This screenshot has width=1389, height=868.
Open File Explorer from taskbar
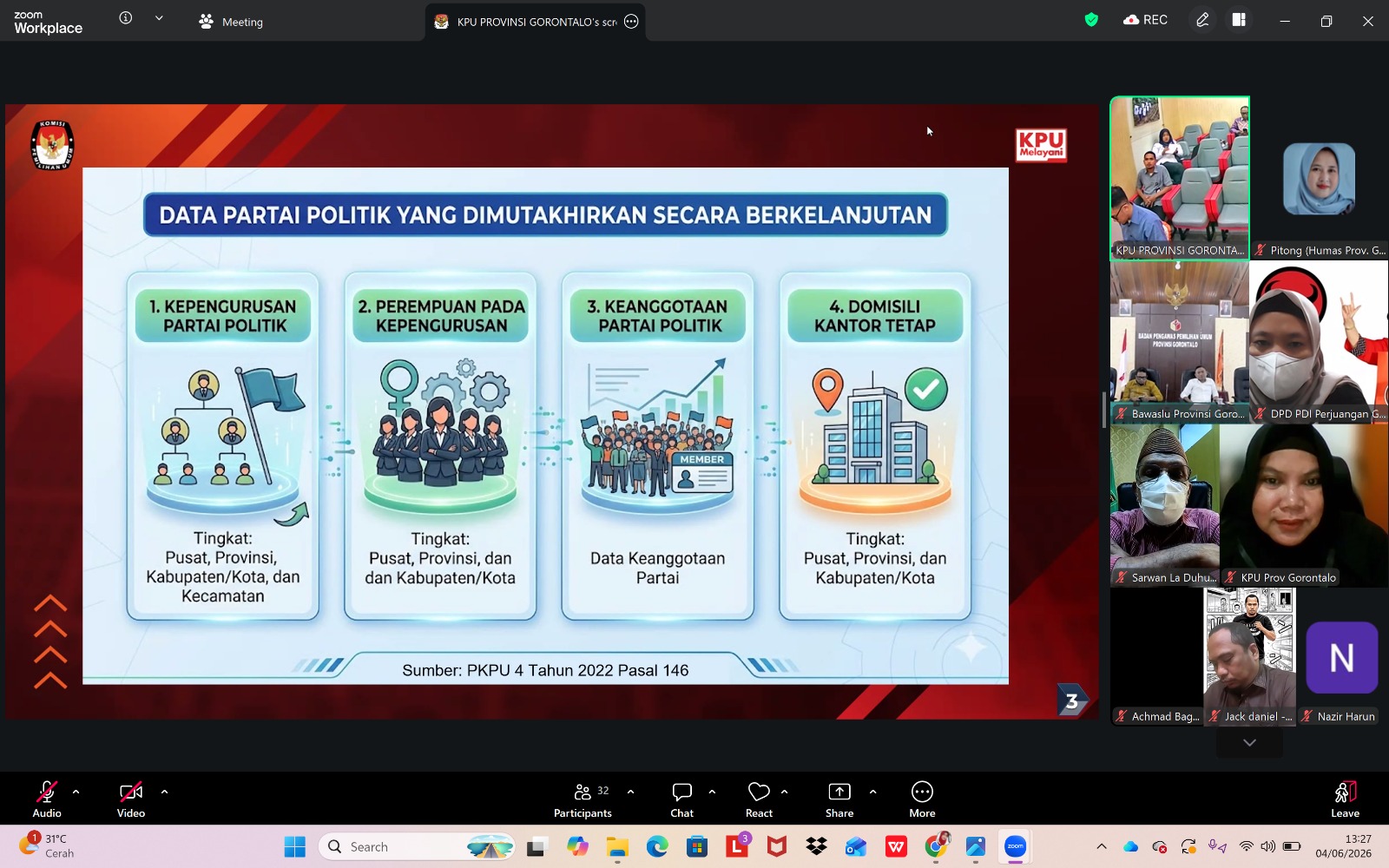[x=617, y=846]
